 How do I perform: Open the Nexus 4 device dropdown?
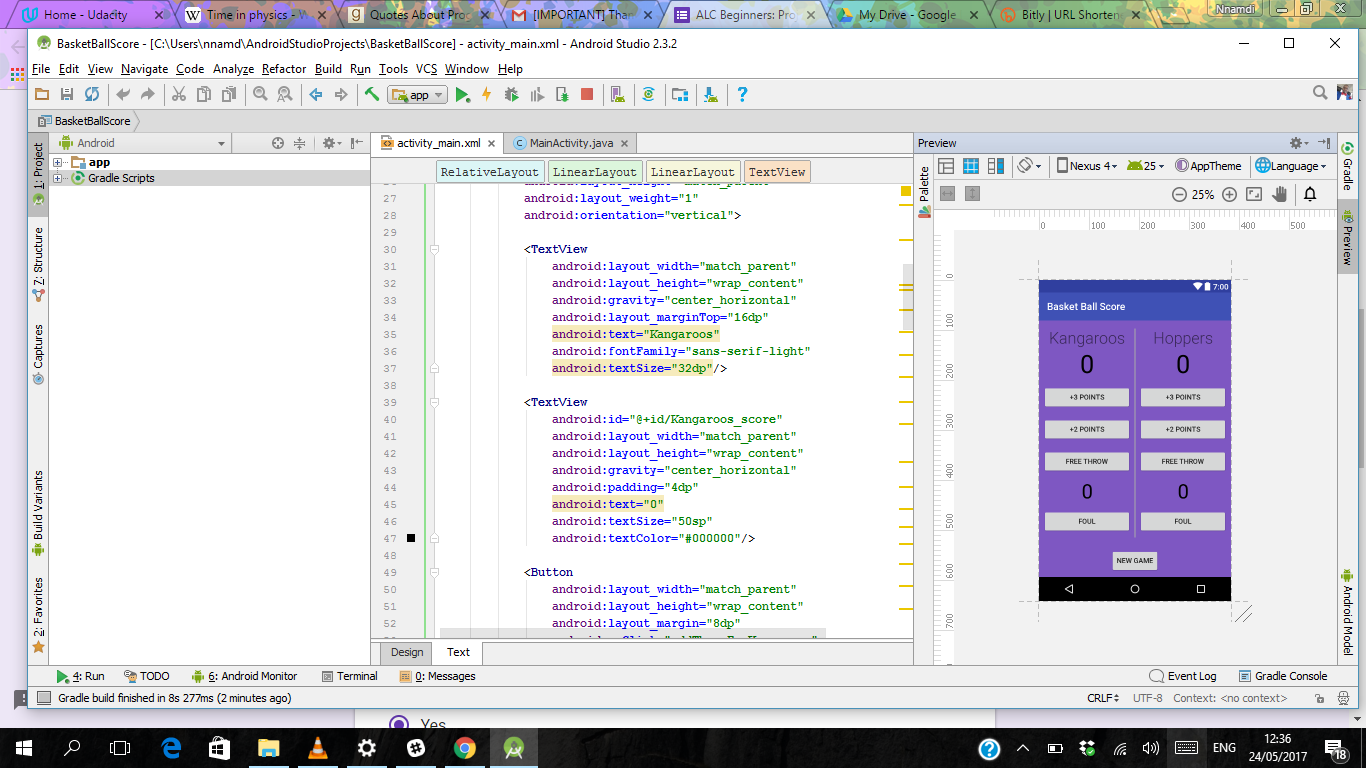[1087, 166]
